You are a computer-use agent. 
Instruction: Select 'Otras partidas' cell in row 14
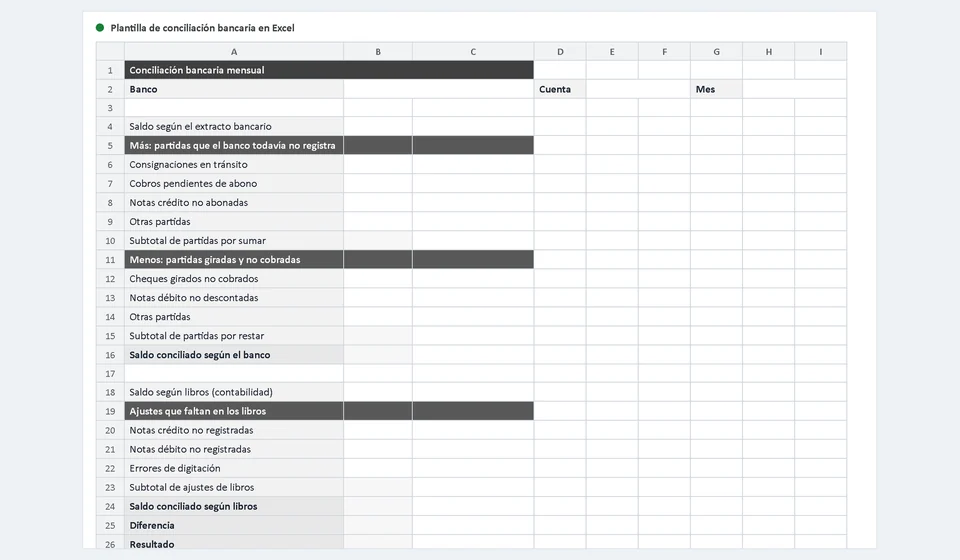(234, 316)
